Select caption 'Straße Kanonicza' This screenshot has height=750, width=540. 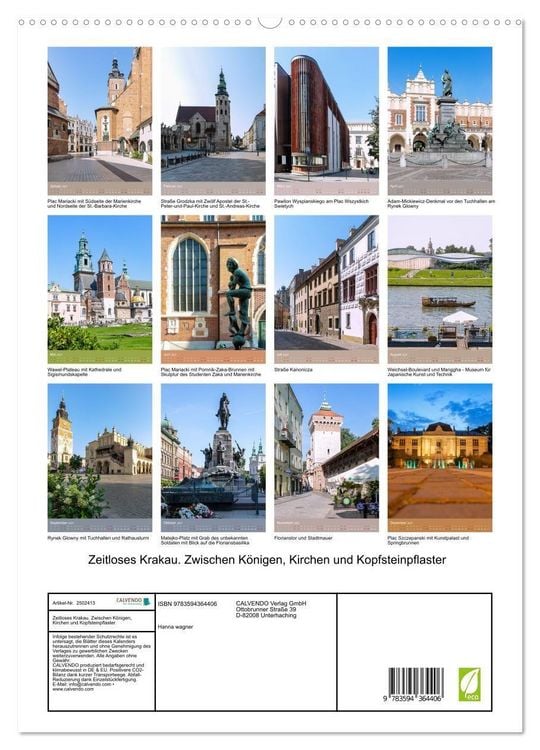point(293,370)
